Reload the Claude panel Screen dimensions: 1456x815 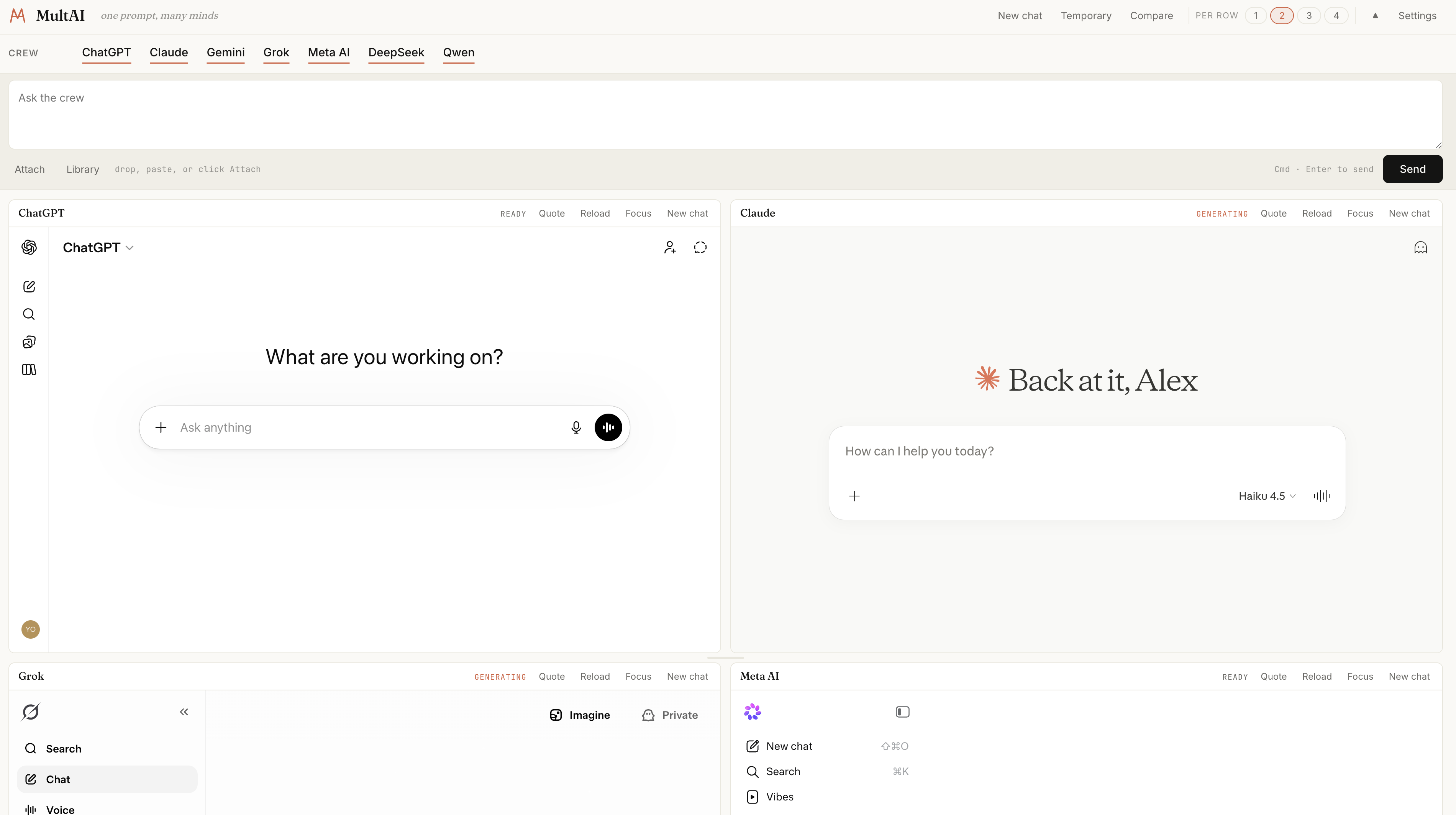click(1317, 213)
